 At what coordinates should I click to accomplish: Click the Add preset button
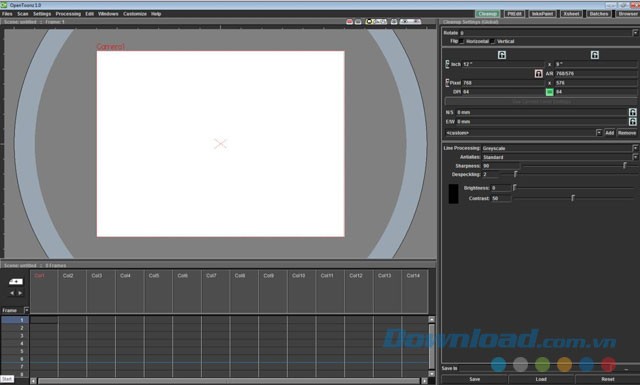(609, 133)
